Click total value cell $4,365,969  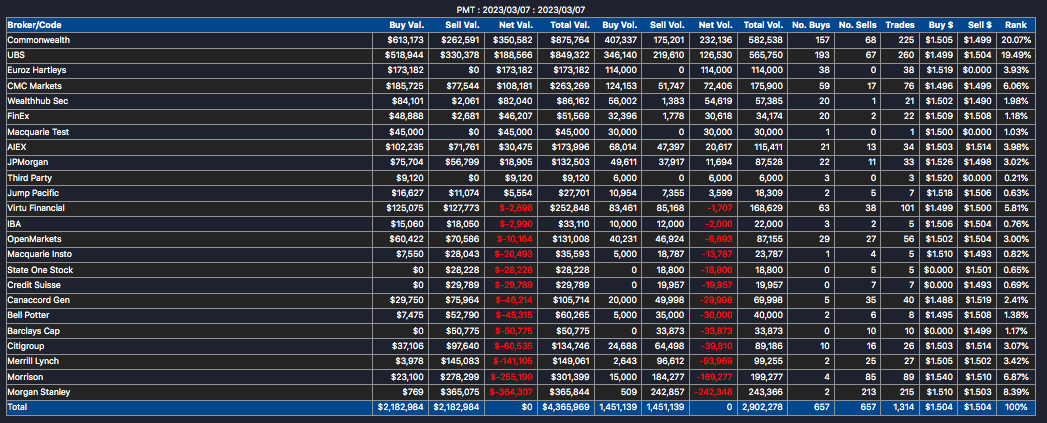pos(565,407)
